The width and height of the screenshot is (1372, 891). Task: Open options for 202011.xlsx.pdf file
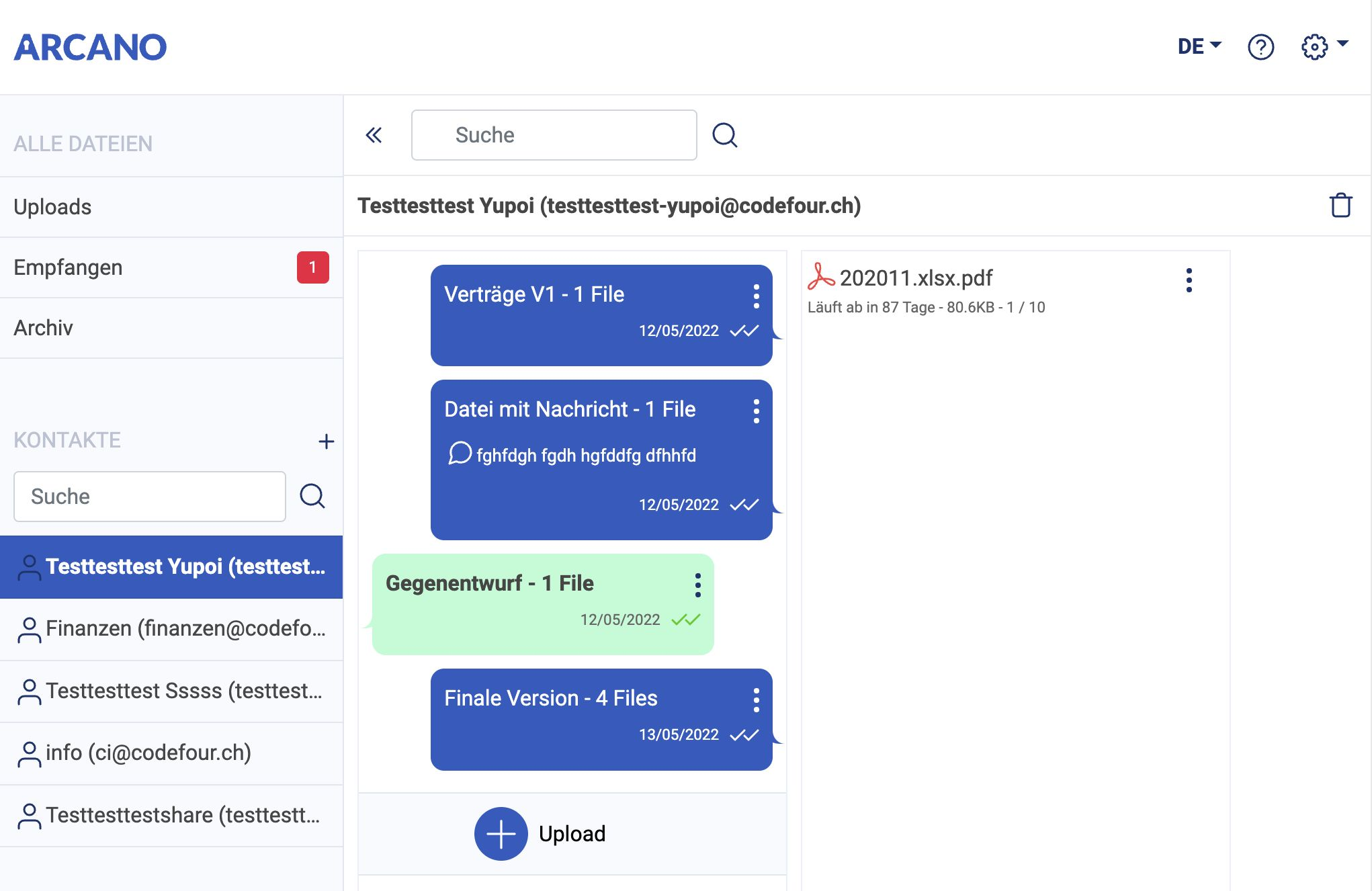(x=1189, y=280)
